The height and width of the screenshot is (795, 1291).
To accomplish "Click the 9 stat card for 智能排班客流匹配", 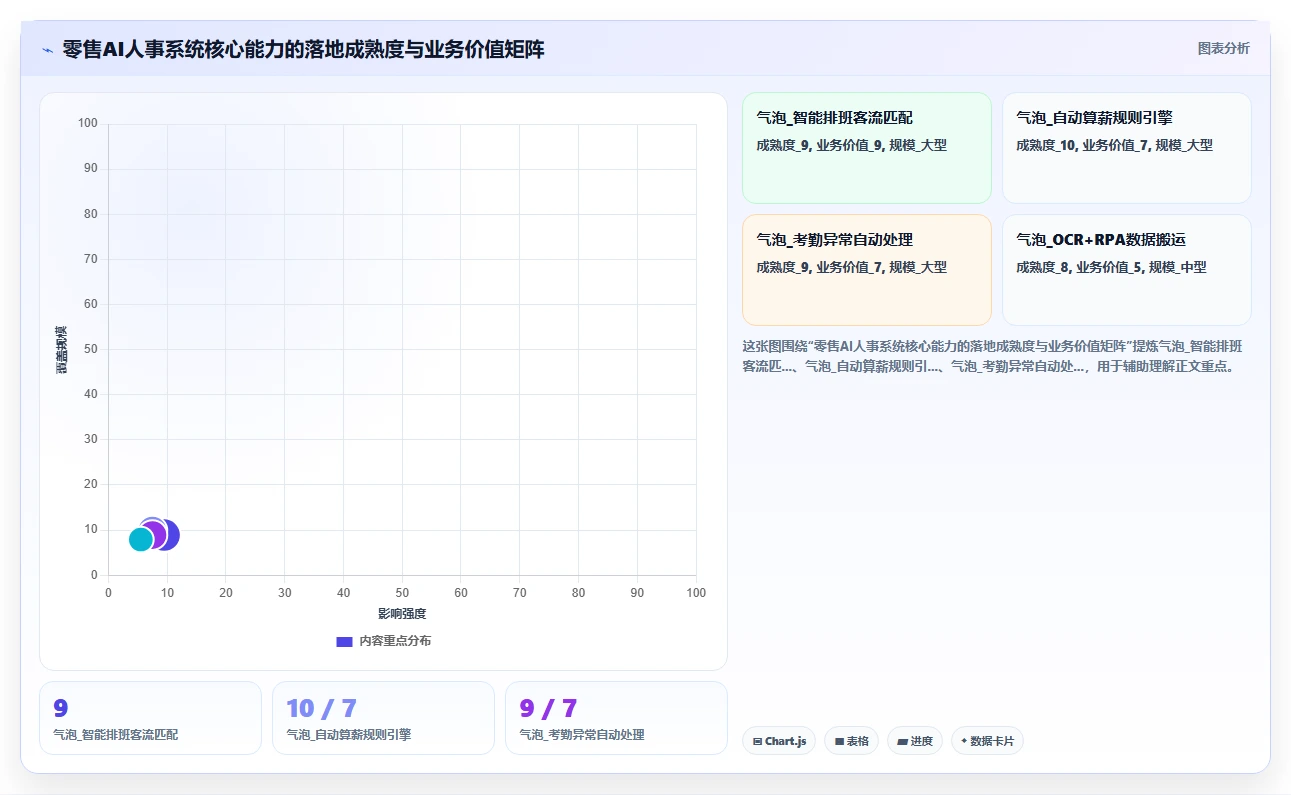I will point(150,718).
